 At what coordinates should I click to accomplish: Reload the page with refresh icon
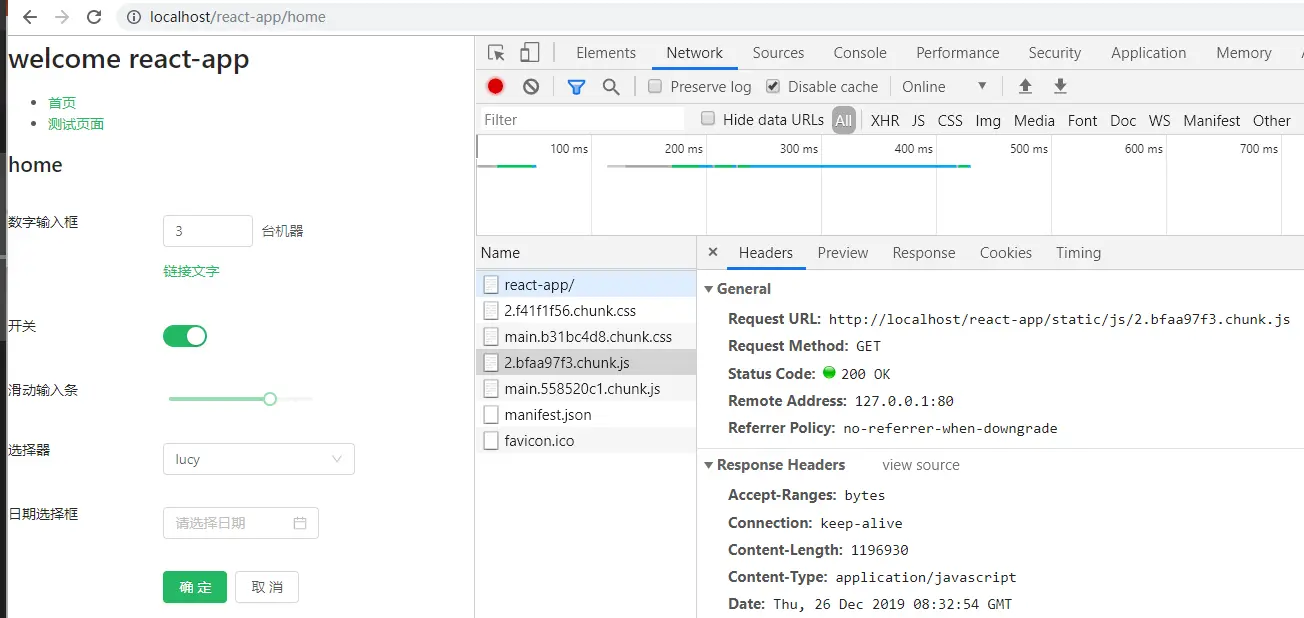(94, 17)
